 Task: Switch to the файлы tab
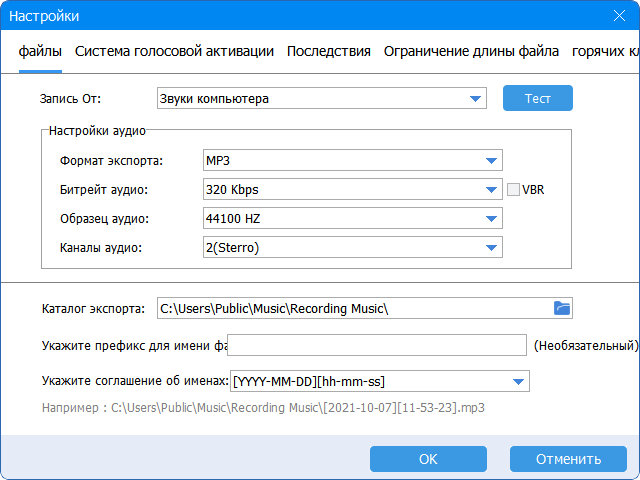(40, 51)
